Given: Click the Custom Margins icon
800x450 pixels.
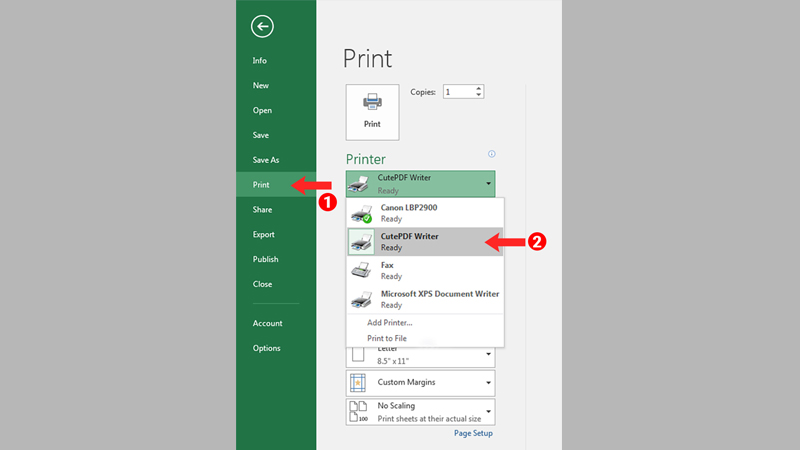Looking at the screenshot, I should (x=360, y=383).
